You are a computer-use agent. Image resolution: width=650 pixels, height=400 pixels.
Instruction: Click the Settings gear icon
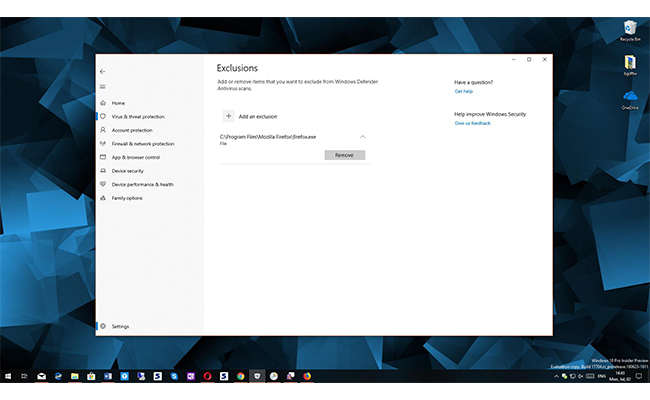(x=102, y=326)
